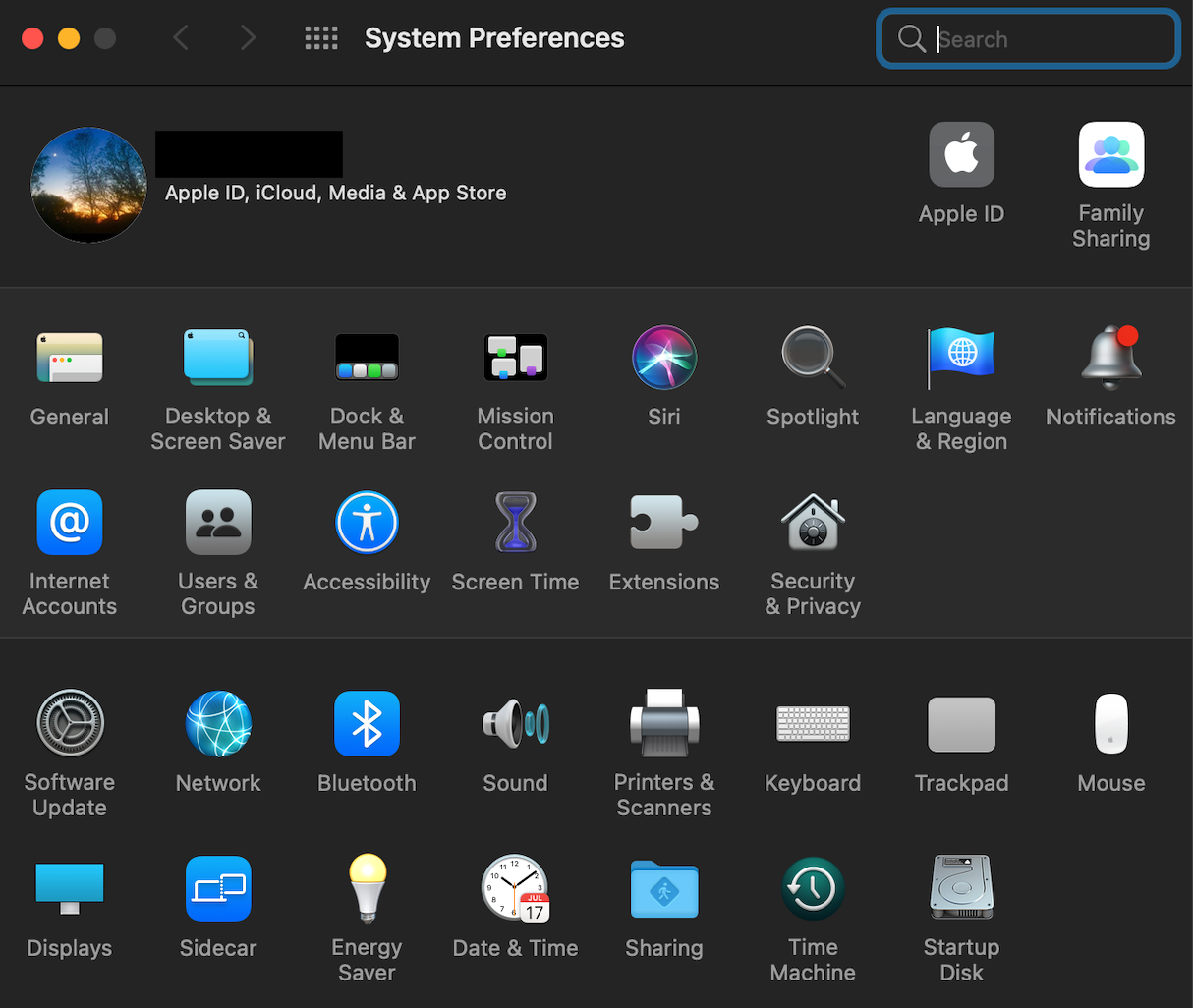
Task: Focus the Search field
Action: click(1028, 38)
